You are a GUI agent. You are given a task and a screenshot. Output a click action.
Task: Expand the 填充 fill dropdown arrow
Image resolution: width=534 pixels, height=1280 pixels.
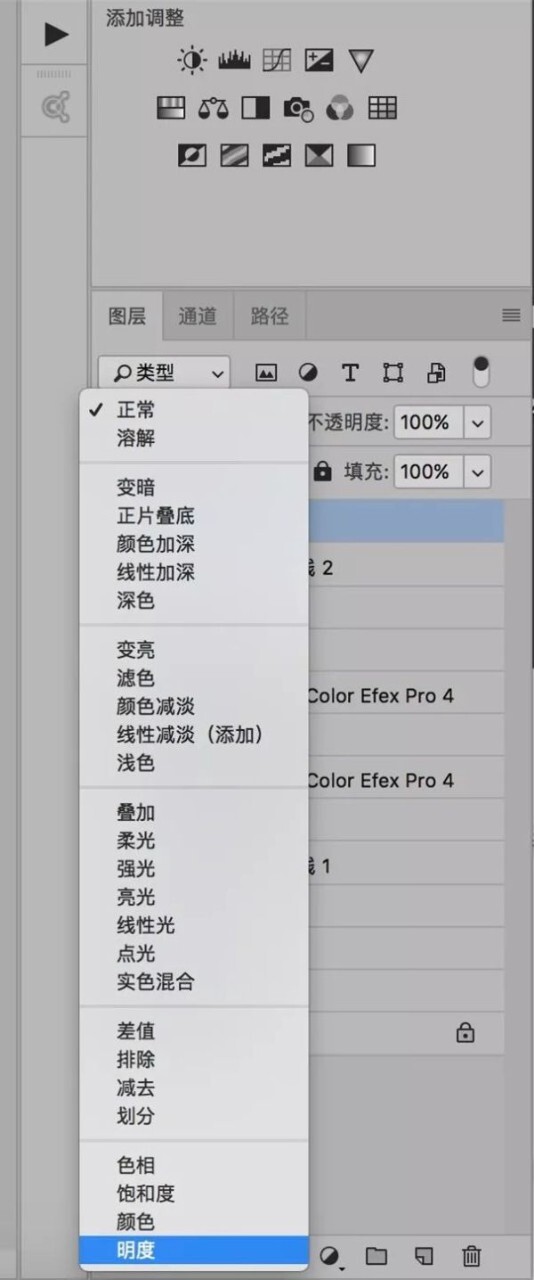pos(478,471)
